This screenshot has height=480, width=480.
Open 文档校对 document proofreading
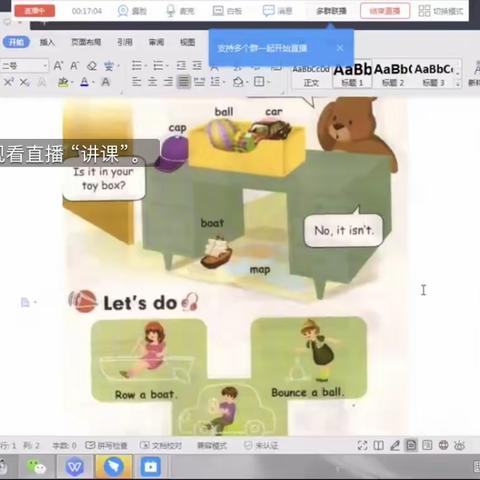click(x=161, y=445)
